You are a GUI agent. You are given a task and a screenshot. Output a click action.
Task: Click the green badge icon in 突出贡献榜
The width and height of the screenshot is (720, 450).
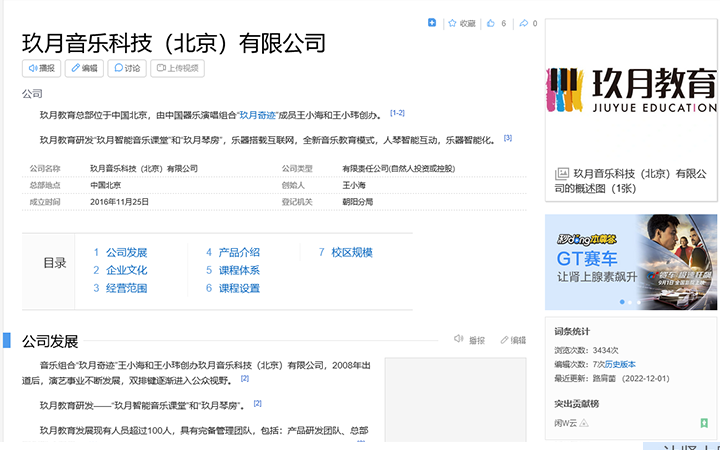pos(704,423)
